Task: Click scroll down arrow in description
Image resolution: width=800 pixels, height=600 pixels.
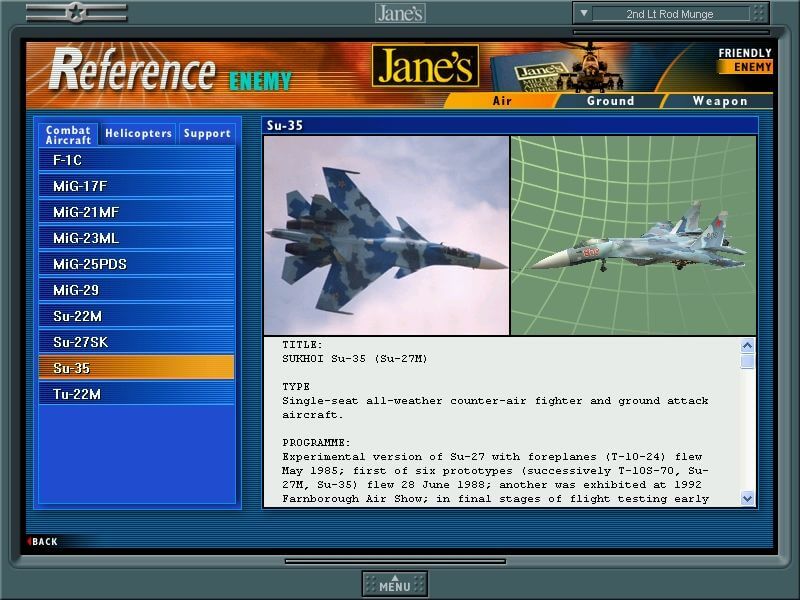Action: (x=747, y=498)
